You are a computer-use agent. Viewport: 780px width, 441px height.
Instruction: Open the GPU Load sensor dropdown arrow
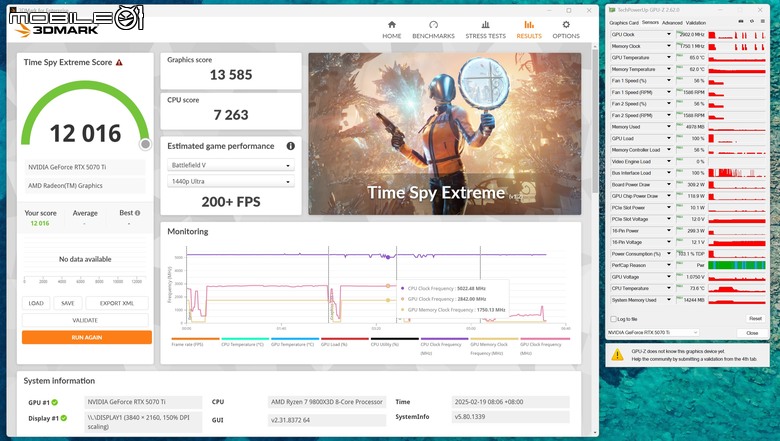669,138
